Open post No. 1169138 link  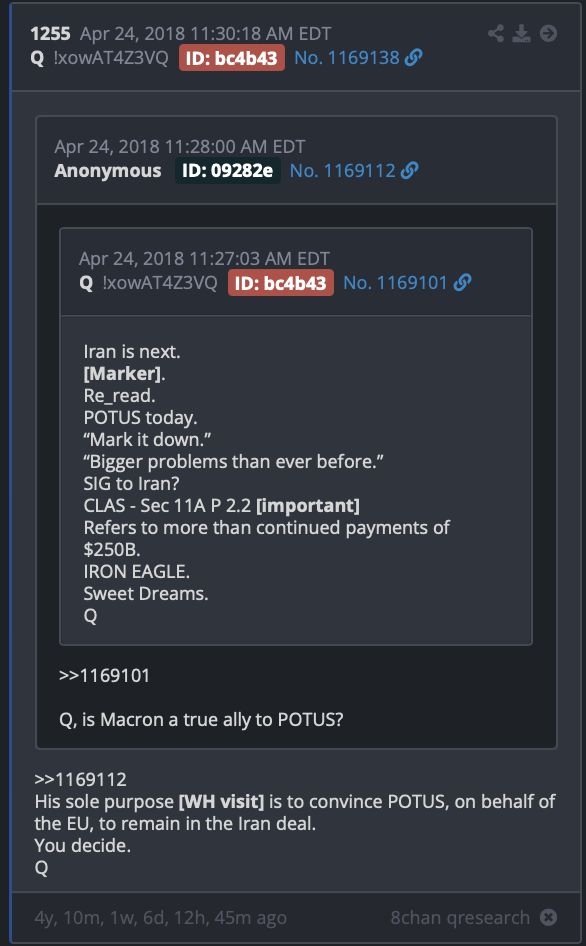pos(347,58)
